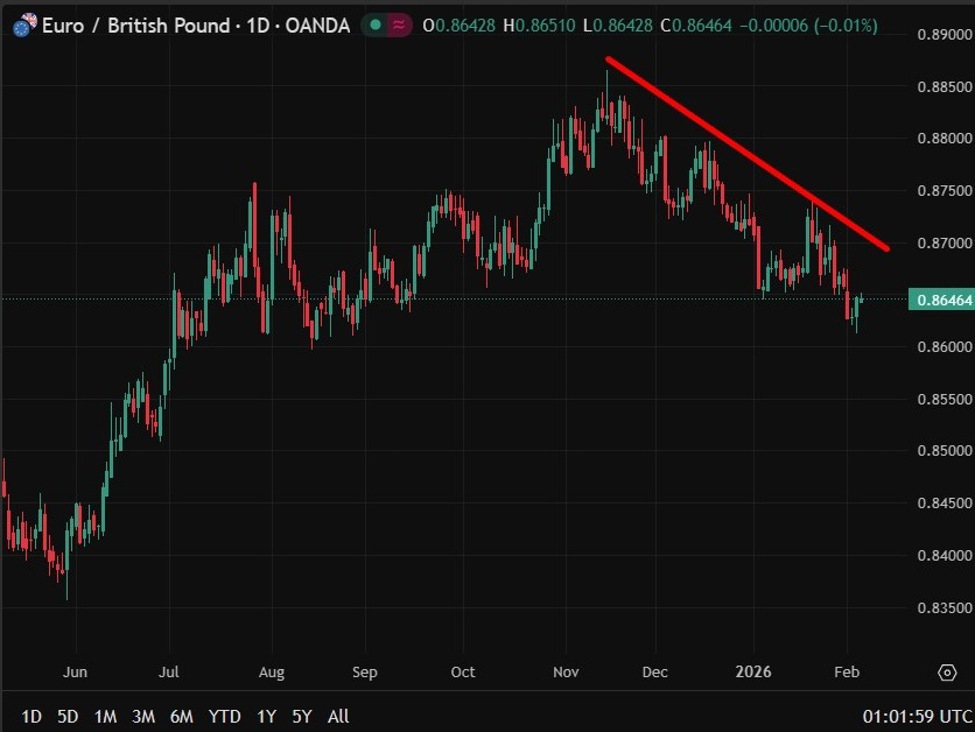Click the 2026 label on time axis

point(752,672)
